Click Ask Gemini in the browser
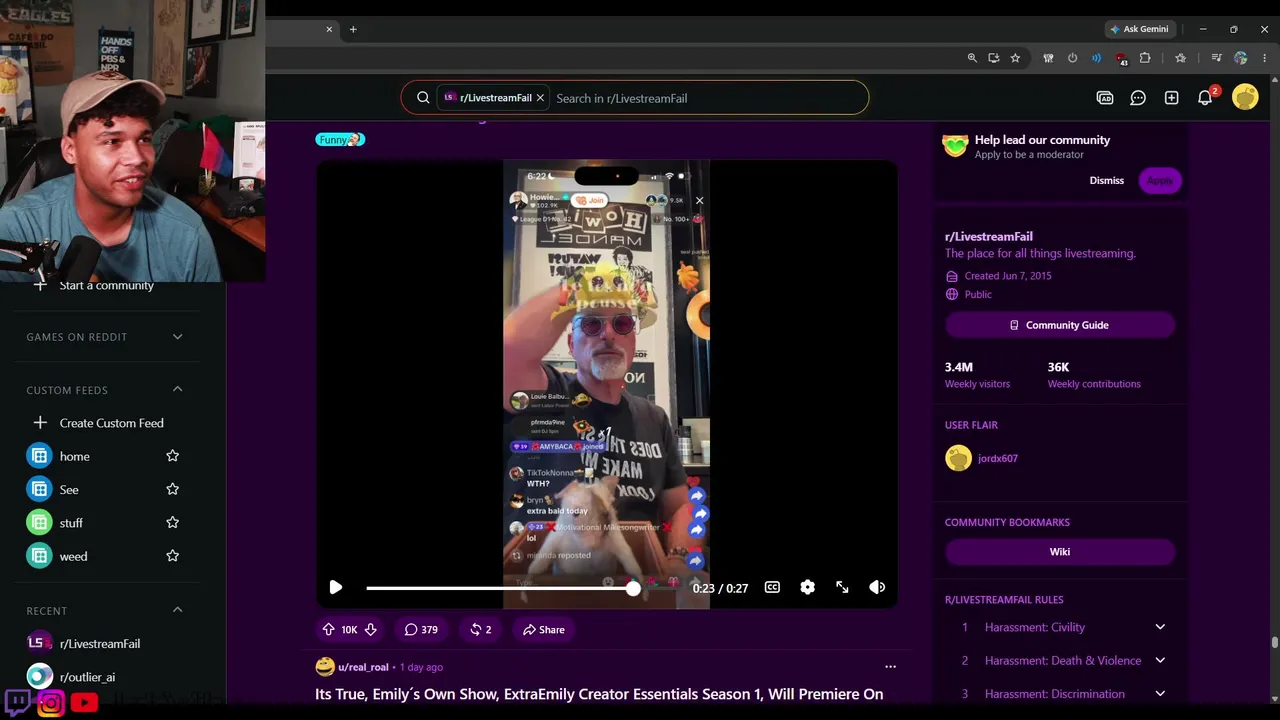 1139,29
